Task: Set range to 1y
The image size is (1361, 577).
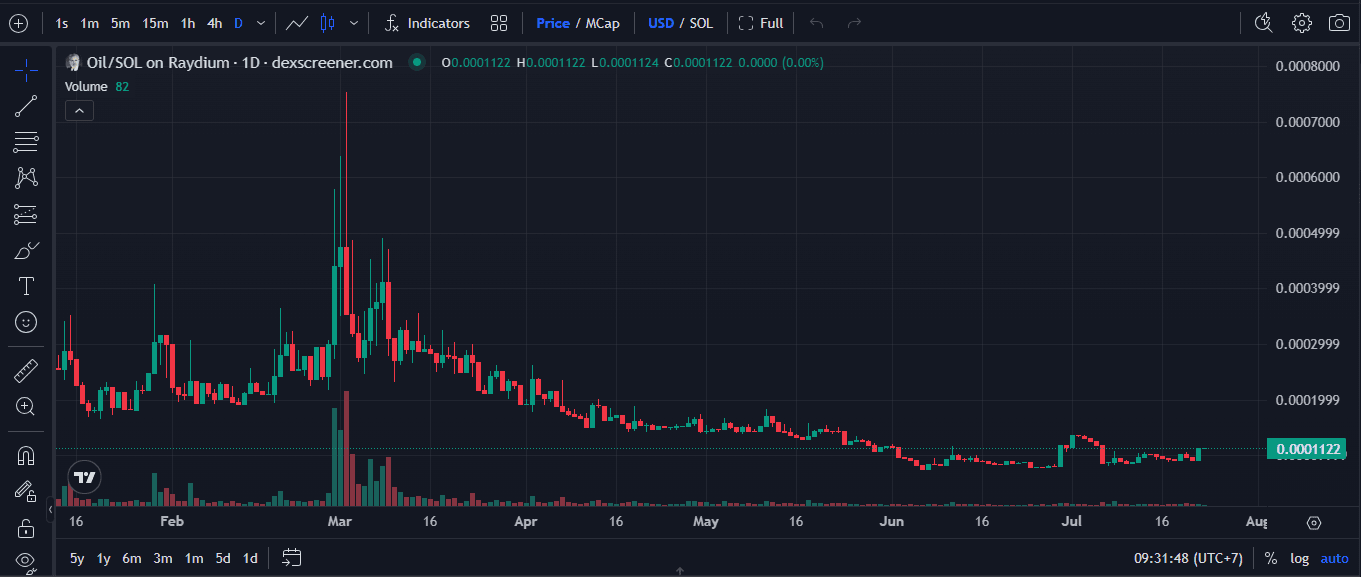Action: coord(104,558)
